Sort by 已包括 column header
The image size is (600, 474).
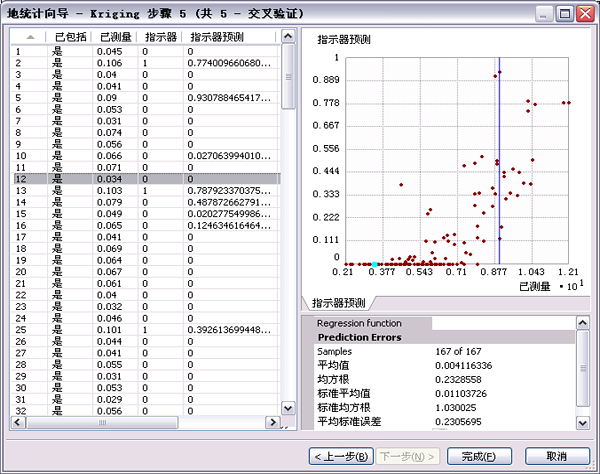pyautogui.click(x=71, y=36)
